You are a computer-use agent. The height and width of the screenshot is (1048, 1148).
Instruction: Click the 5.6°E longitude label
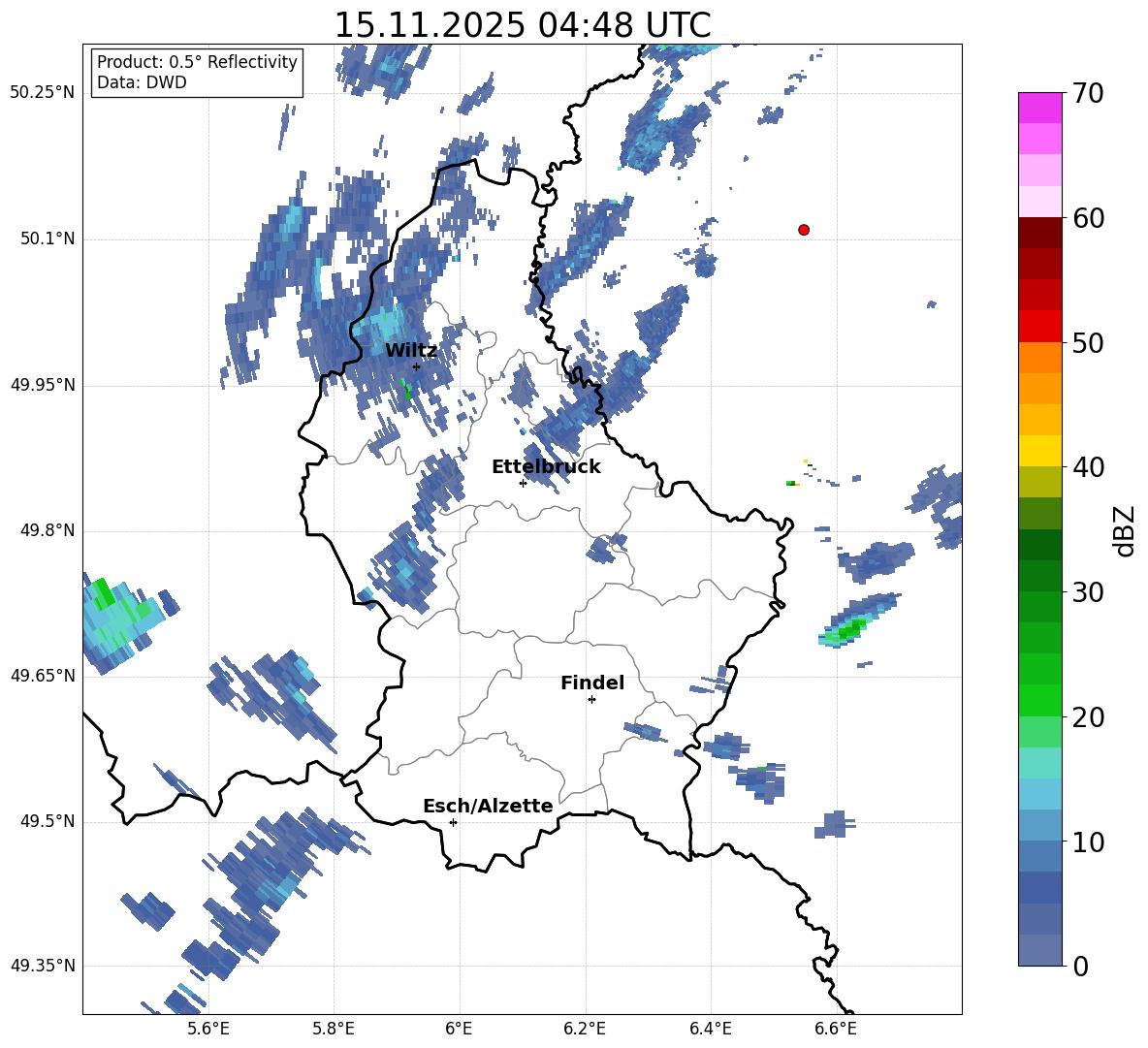tap(208, 1029)
